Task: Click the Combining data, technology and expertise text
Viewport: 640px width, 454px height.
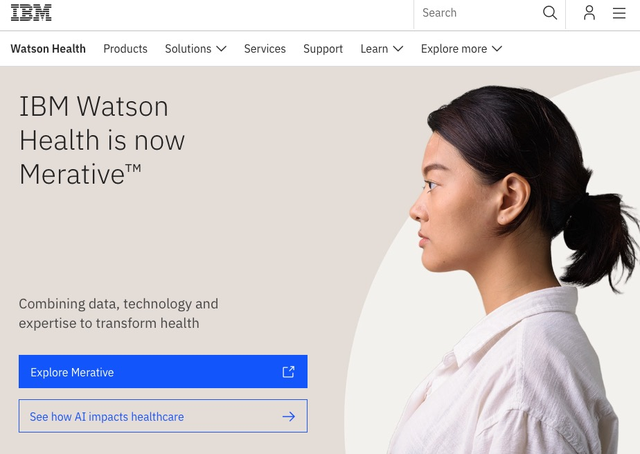Action: point(118,314)
